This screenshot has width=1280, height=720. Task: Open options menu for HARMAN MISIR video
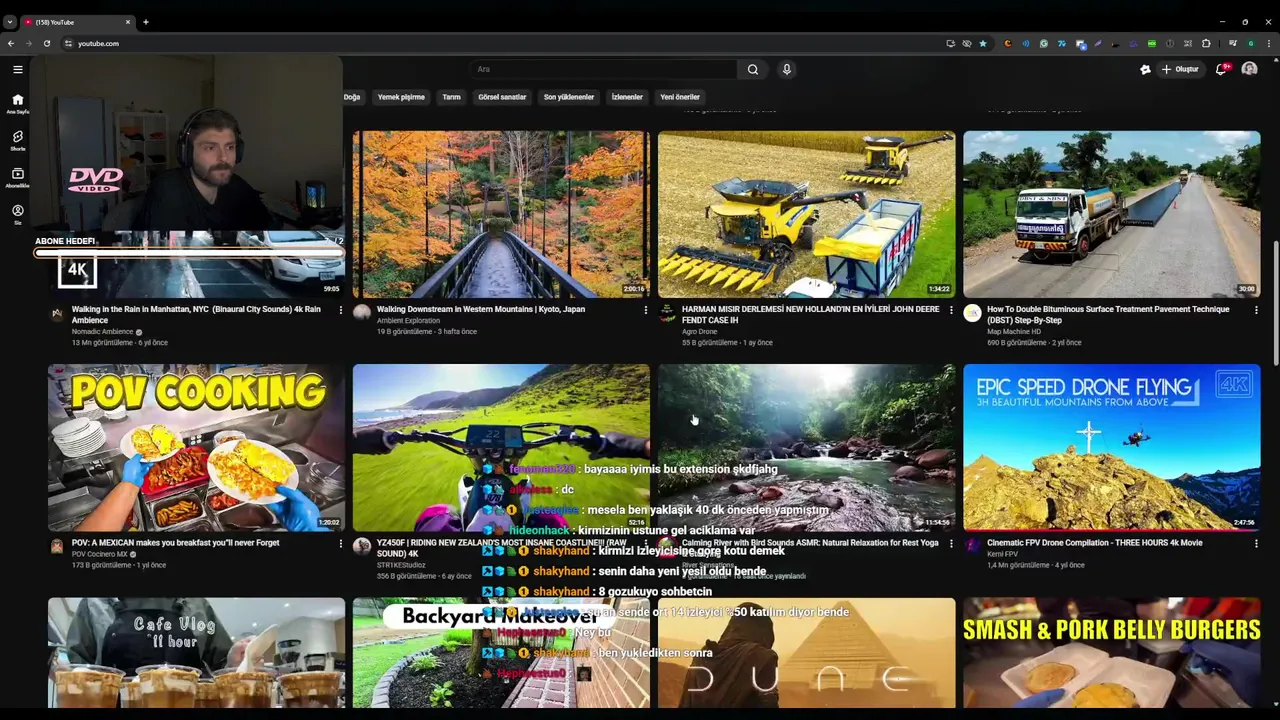pos(951,310)
